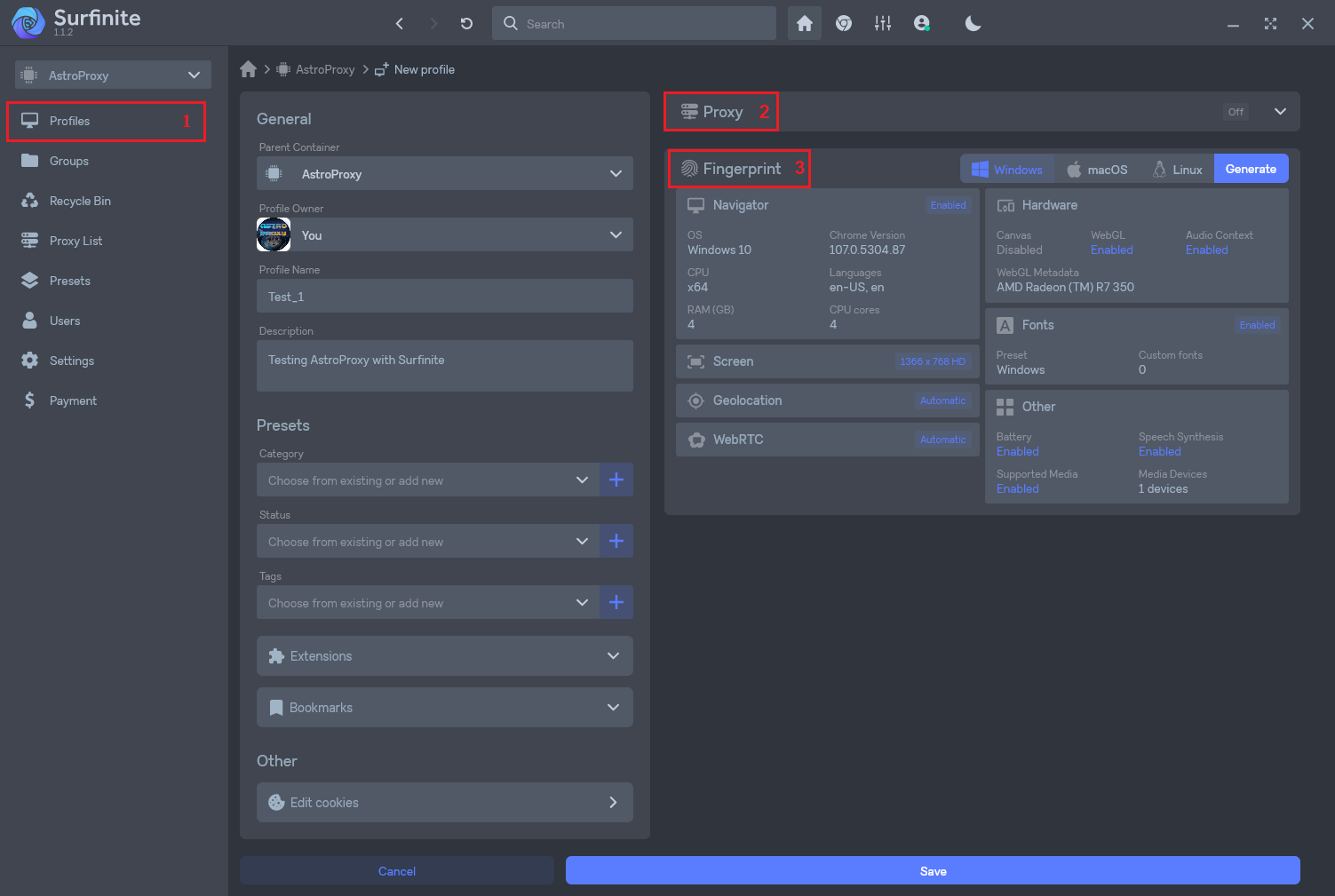Click the Navigator monitor icon
The image size is (1335, 896).
[696, 205]
